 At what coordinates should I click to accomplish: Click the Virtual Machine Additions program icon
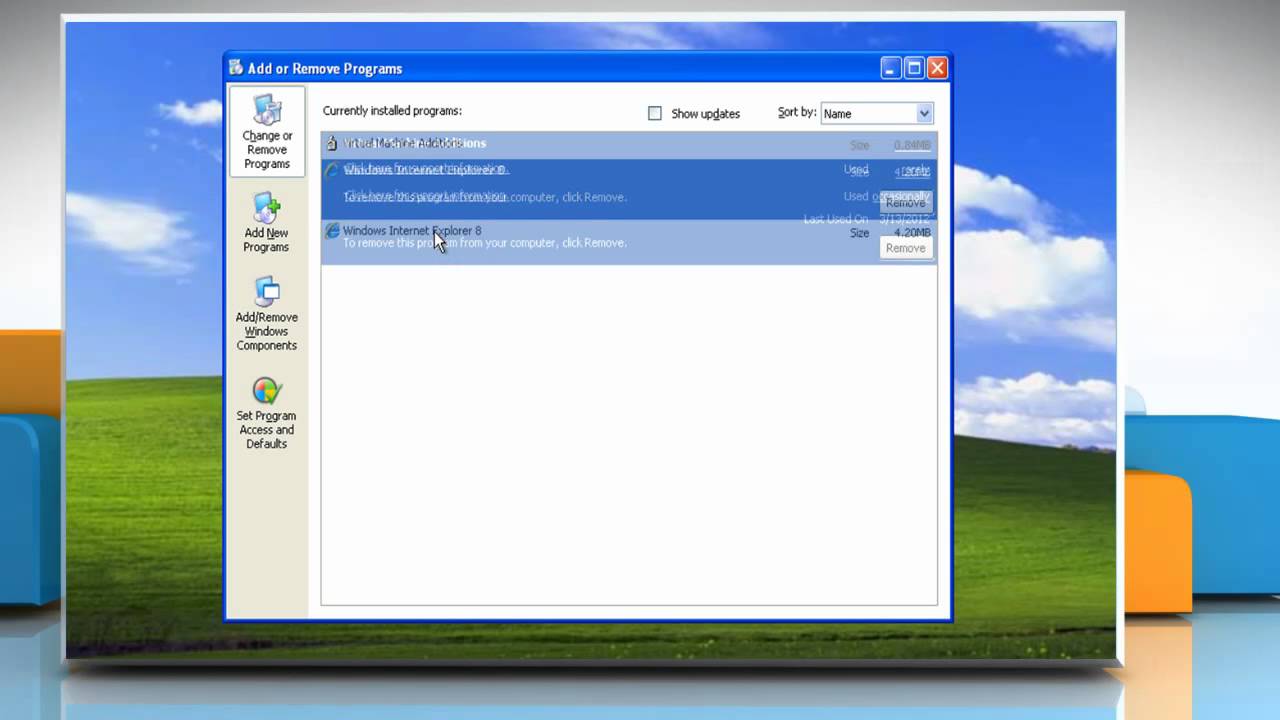click(x=332, y=143)
